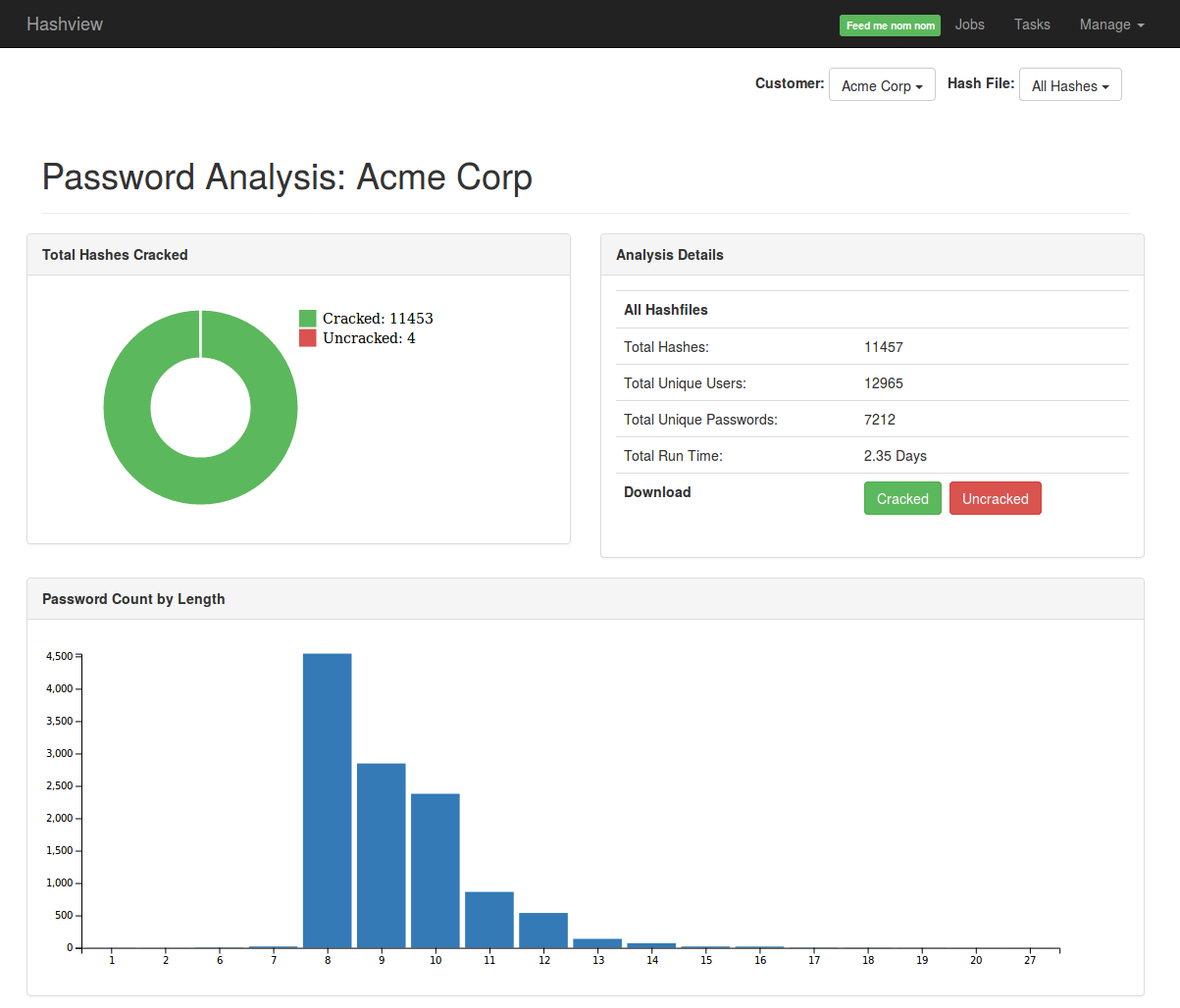Viewport: 1180px width, 1008px height.
Task: Open the Acme Corp customer dropdown
Action: (x=882, y=85)
